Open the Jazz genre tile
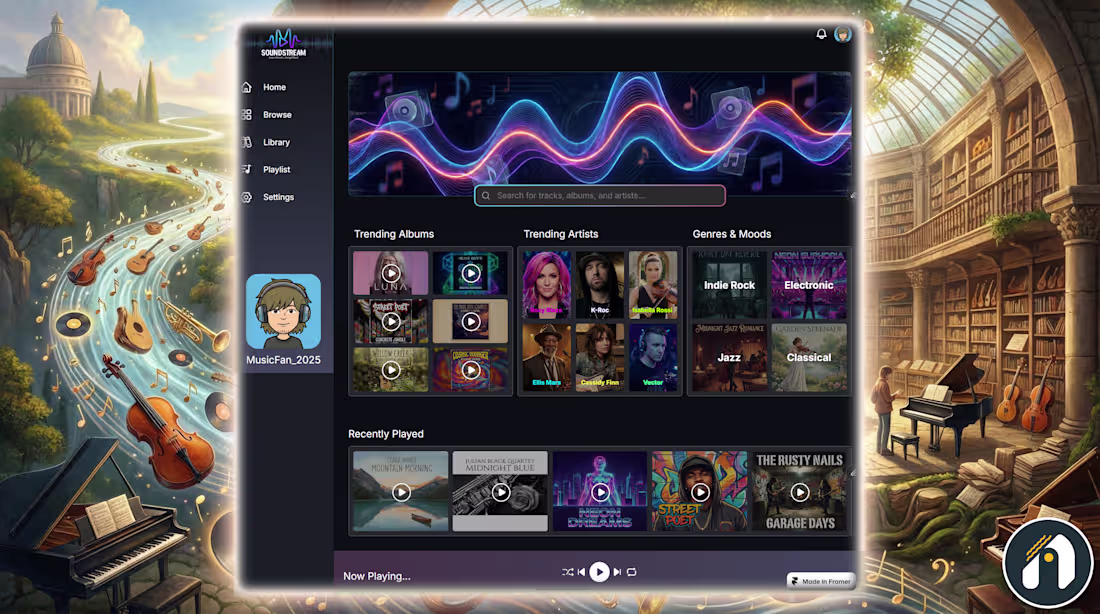This screenshot has width=1100, height=614. [727, 357]
